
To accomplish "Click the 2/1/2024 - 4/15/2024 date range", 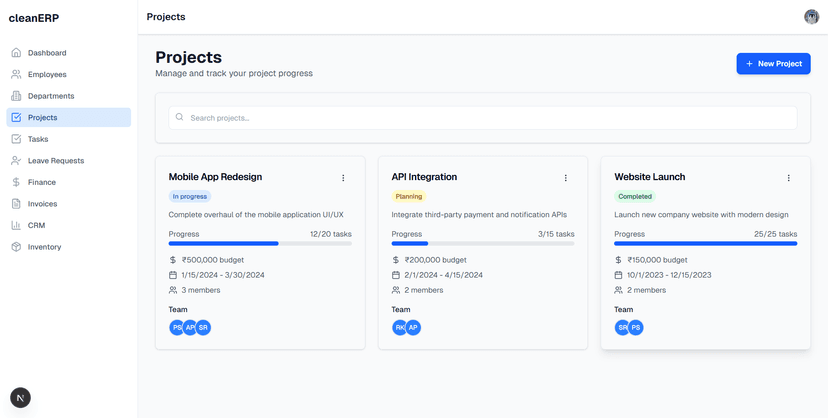I will pyautogui.click(x=444, y=275).
